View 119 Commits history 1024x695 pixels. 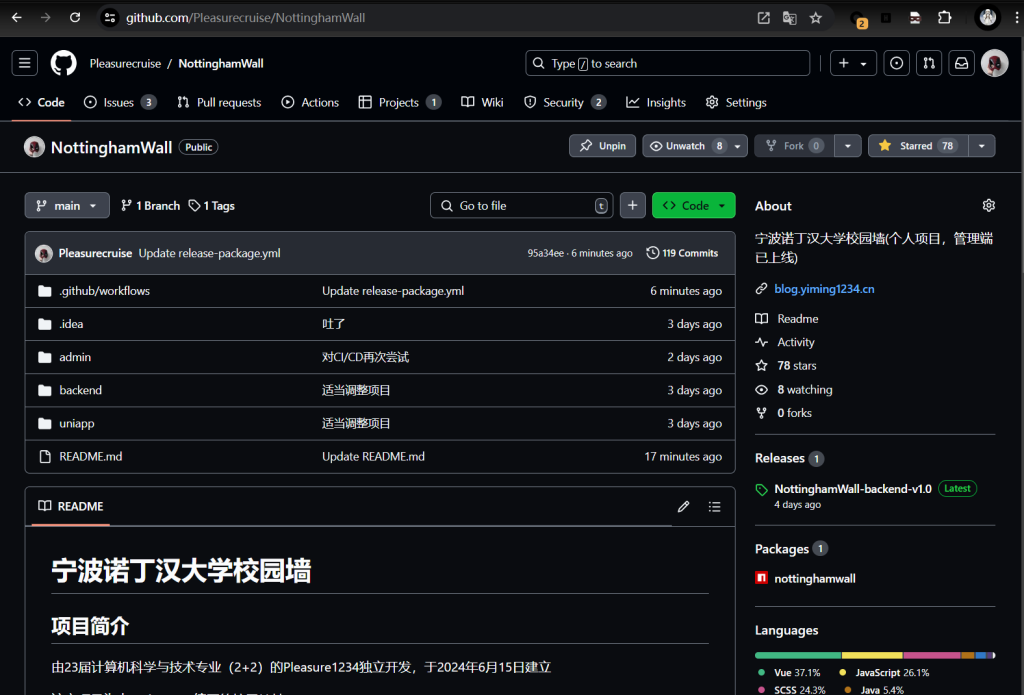coord(682,253)
